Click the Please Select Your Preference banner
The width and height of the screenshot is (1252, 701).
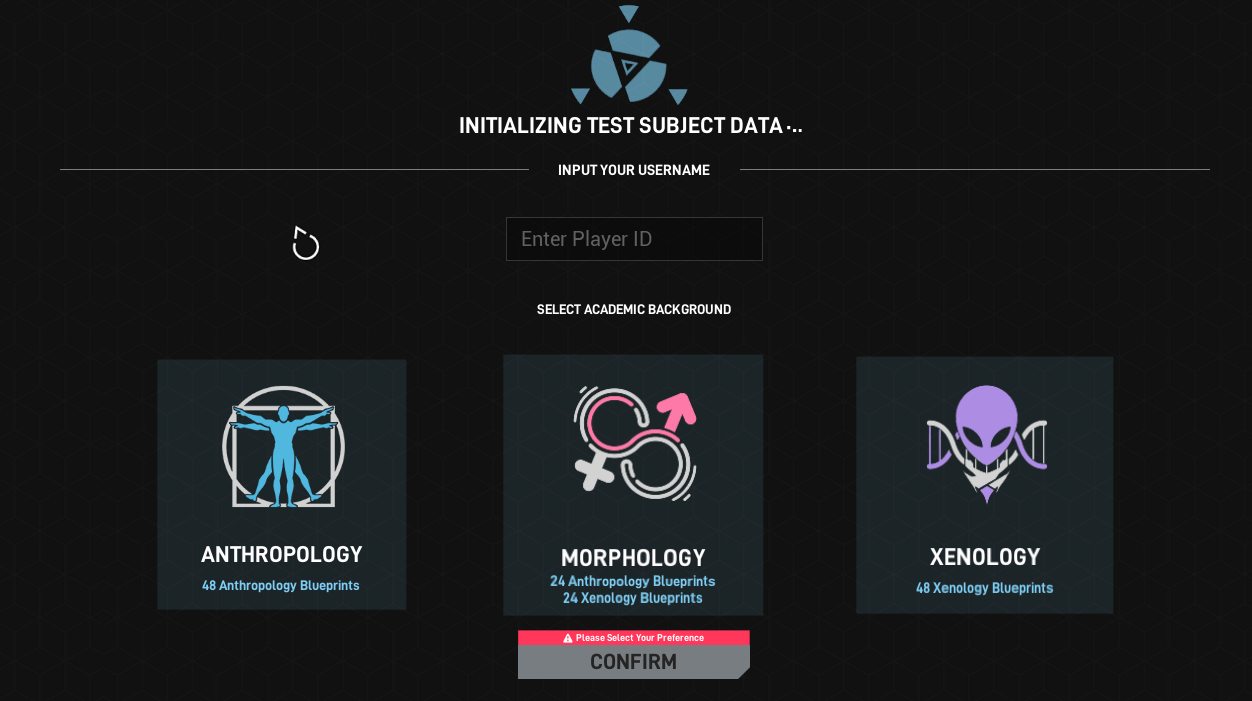[634, 637]
